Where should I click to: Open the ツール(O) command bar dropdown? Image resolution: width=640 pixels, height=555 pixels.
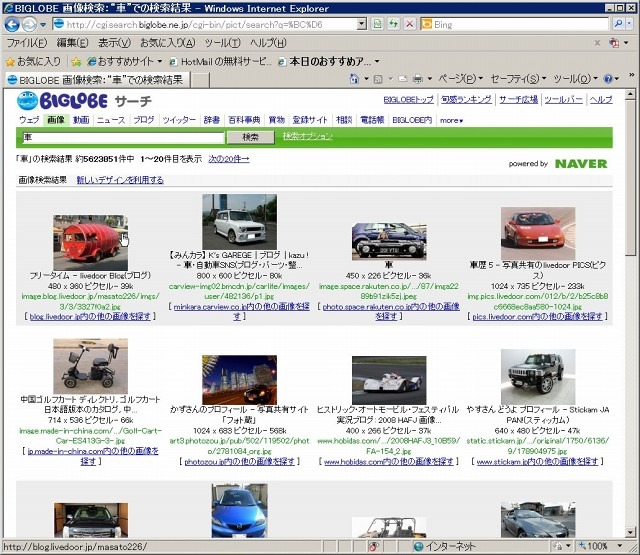click(575, 79)
